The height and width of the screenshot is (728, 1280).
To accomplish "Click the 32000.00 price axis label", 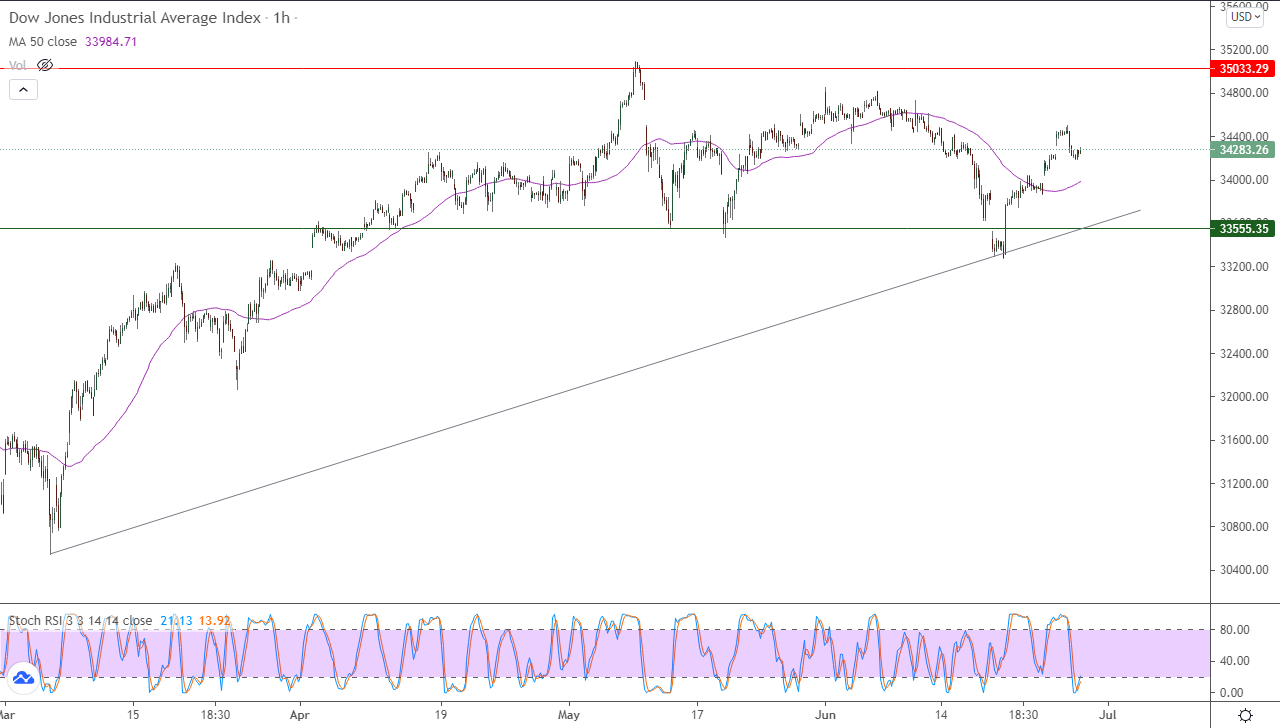I will tap(1242, 397).
